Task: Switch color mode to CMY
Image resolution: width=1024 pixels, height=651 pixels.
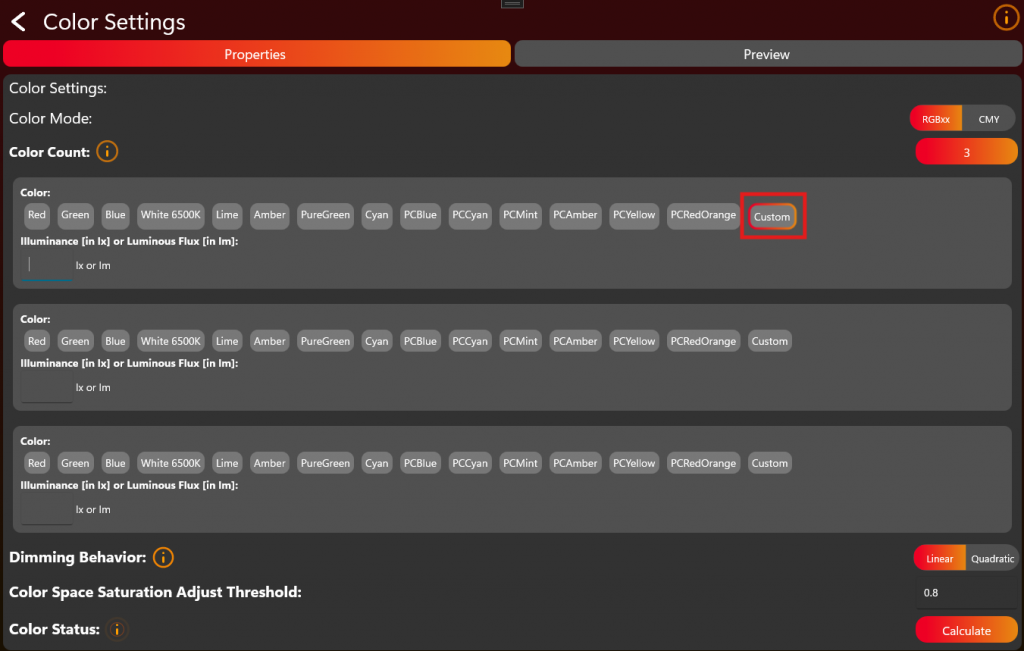Action: (x=989, y=119)
